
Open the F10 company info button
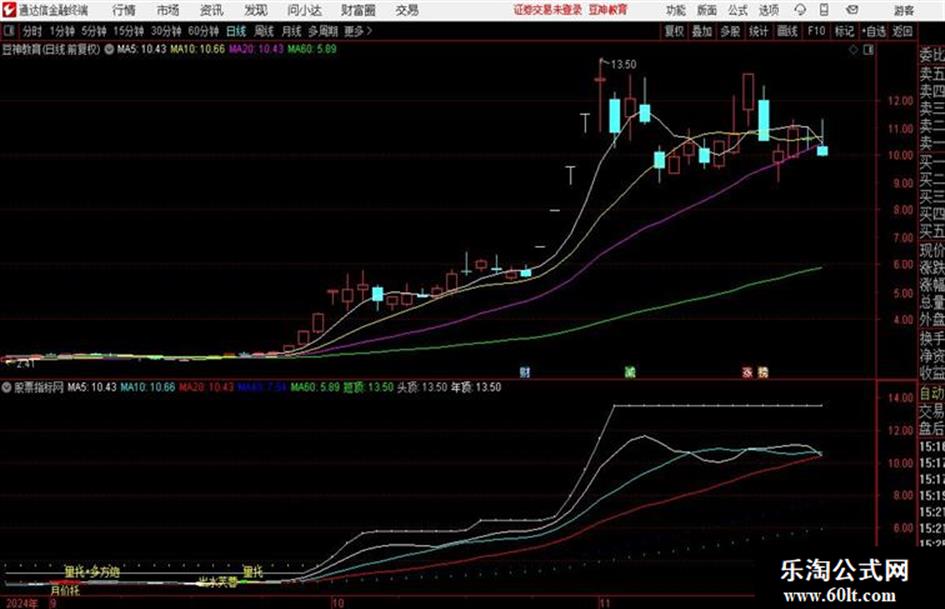[x=816, y=31]
